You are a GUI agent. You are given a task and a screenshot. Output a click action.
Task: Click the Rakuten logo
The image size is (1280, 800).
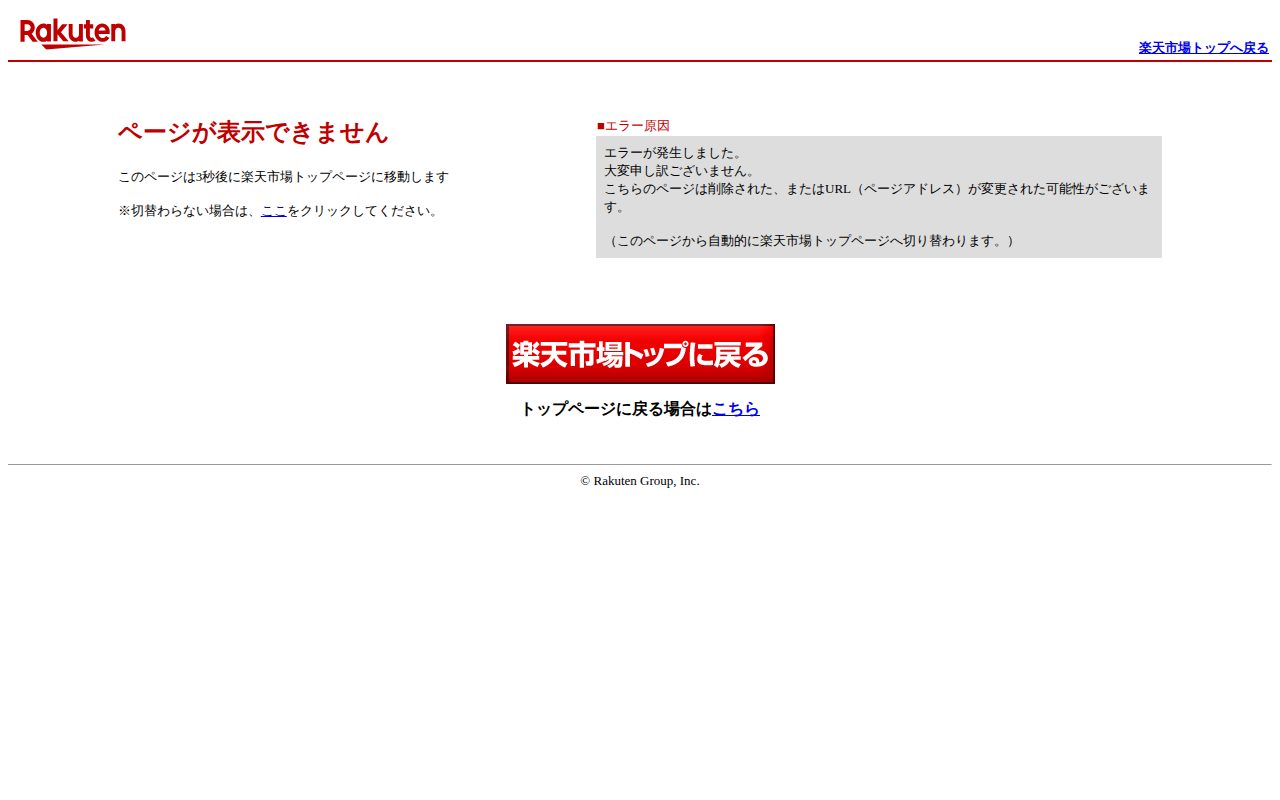coord(73,34)
